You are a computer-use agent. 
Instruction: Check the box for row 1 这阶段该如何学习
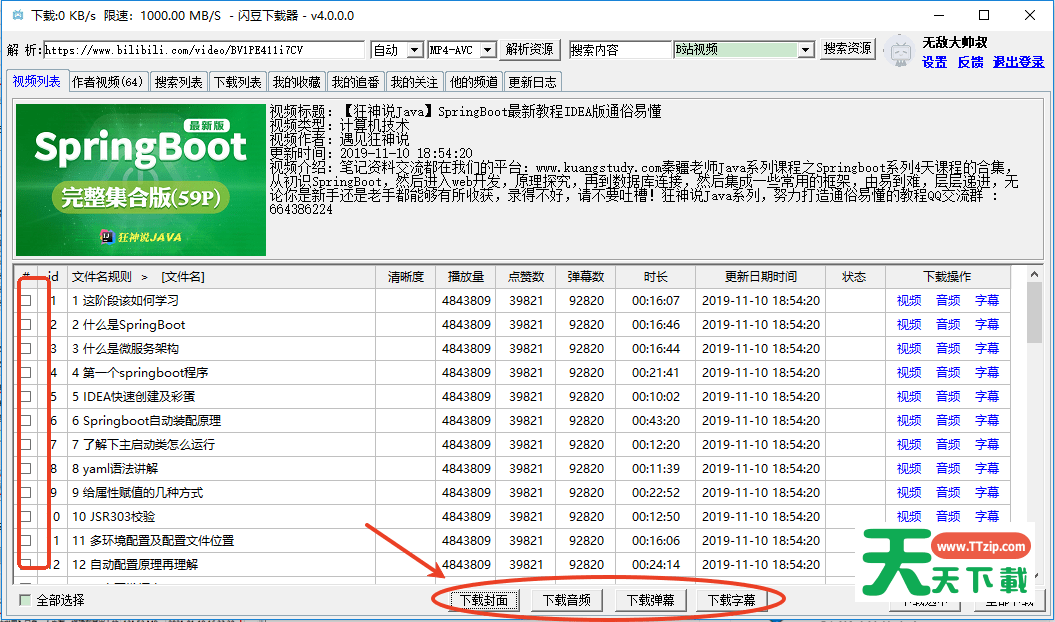27,301
